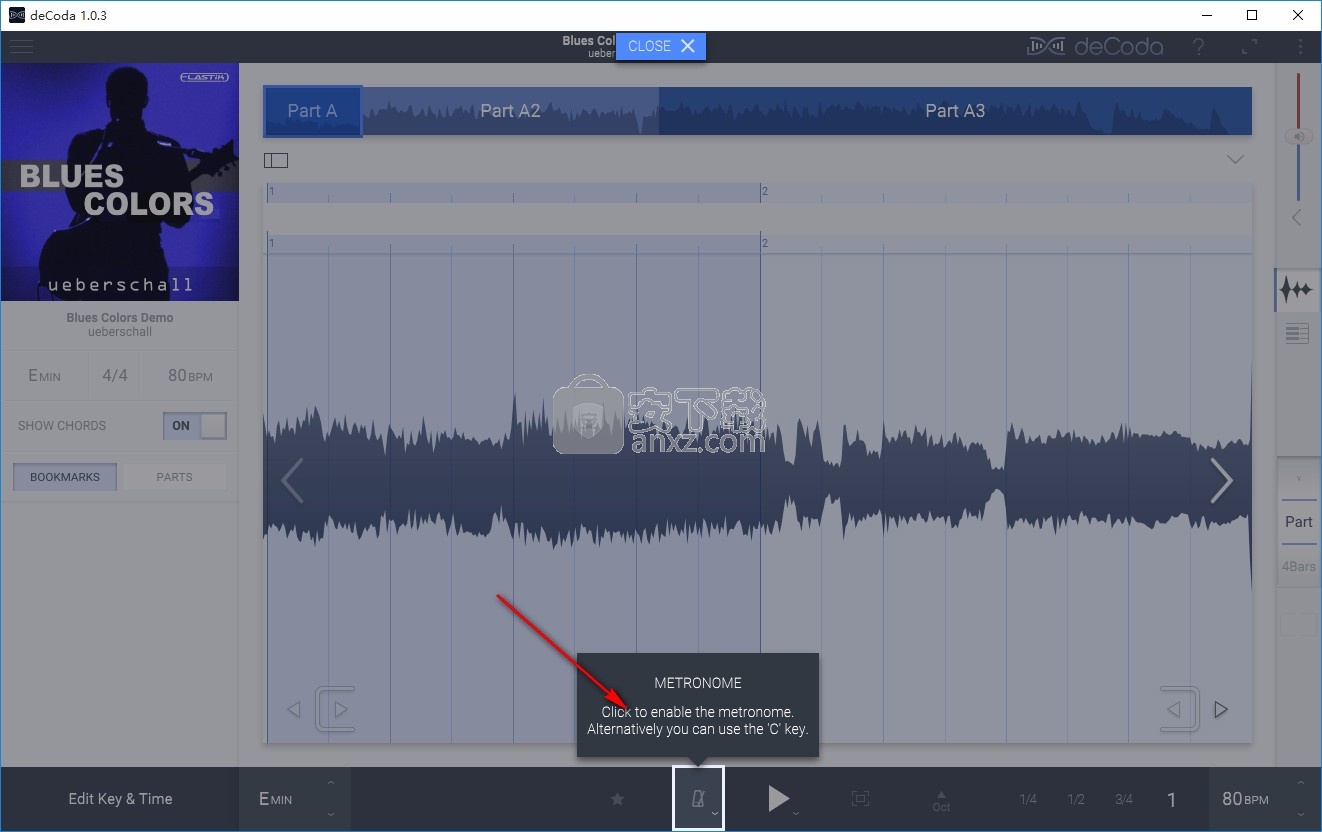Collapse the right sidebar with chevron
The width and height of the screenshot is (1322, 832).
coord(1297,217)
